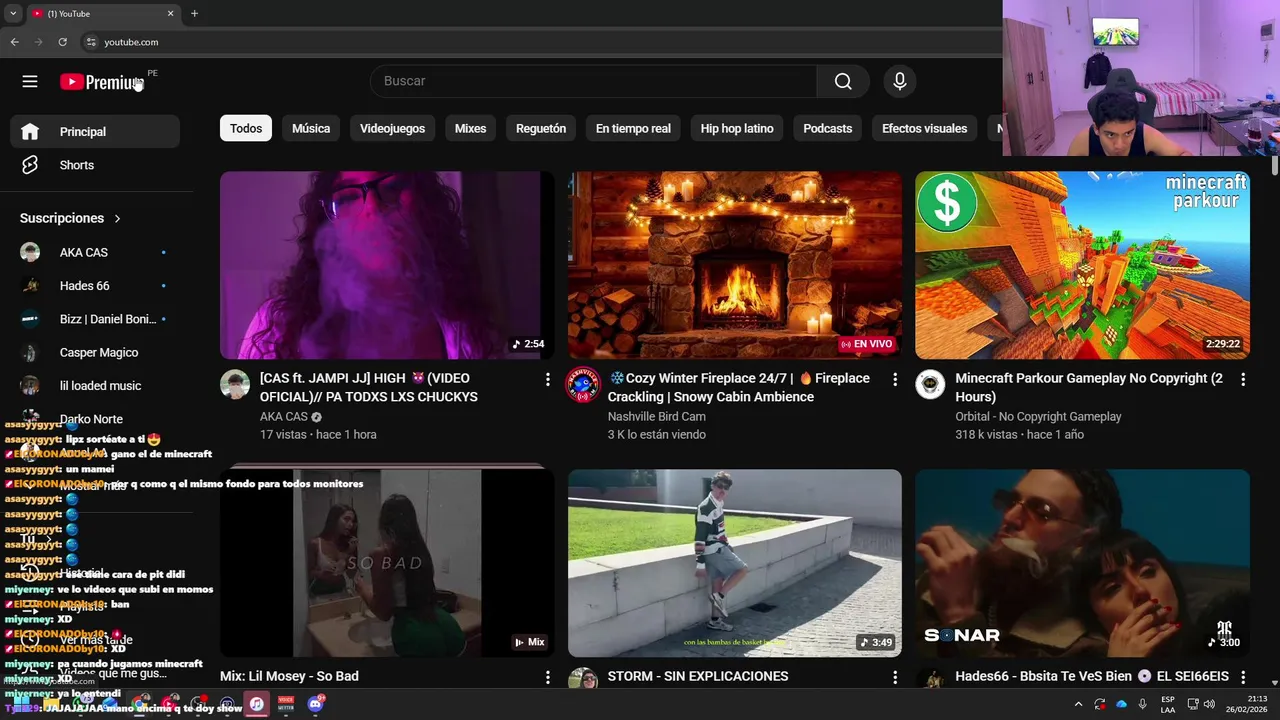Open CAS ft. JAMPI JJ HIGH thumbnail
1280x720 pixels.
[387, 265]
